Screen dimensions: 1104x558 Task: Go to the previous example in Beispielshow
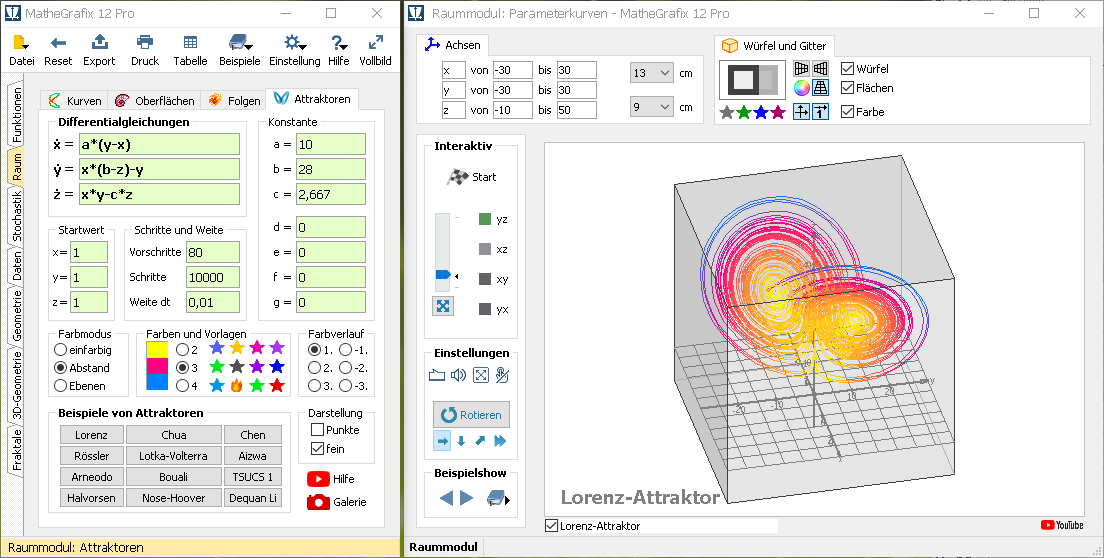tap(446, 498)
